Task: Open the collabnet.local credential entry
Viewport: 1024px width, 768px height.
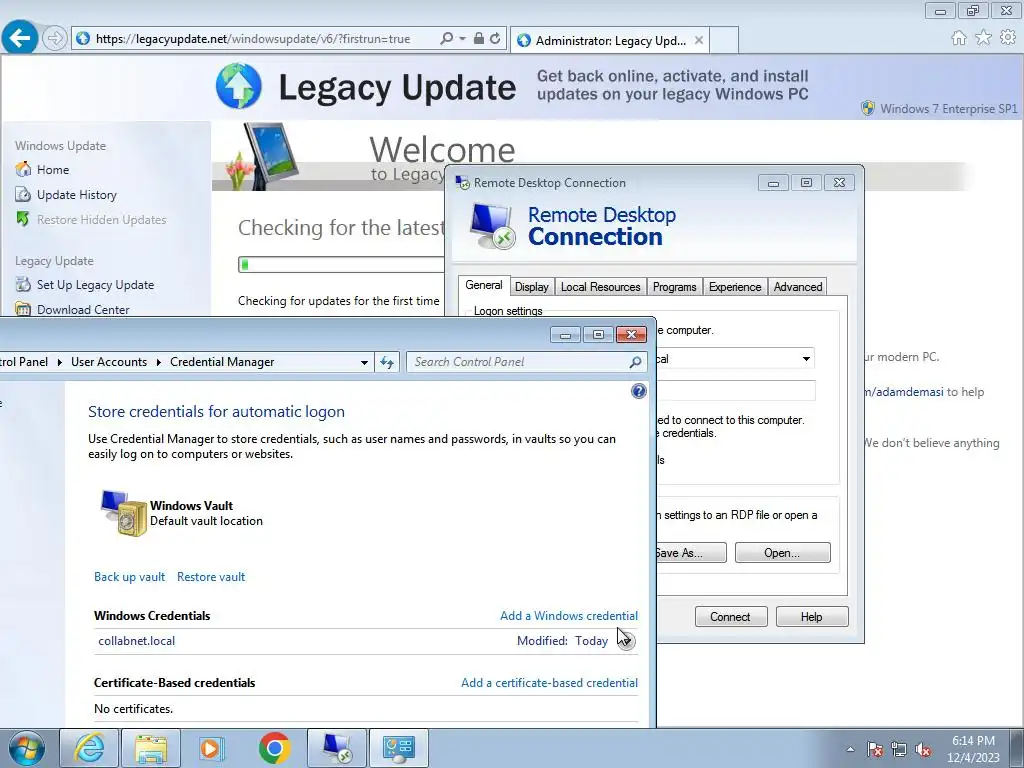Action: pyautogui.click(x=366, y=641)
